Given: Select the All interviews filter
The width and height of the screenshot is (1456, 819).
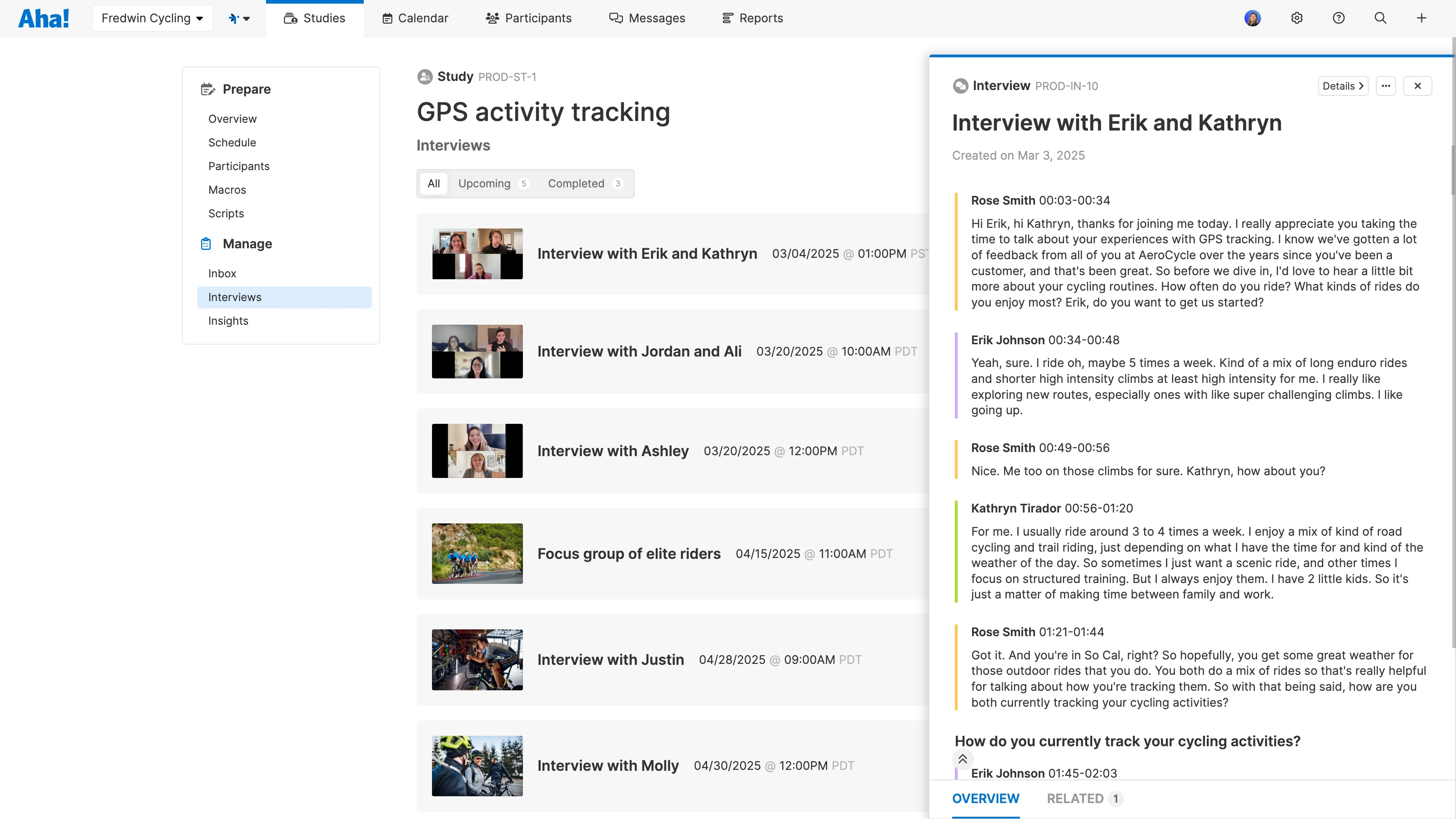Looking at the screenshot, I should point(433,183).
